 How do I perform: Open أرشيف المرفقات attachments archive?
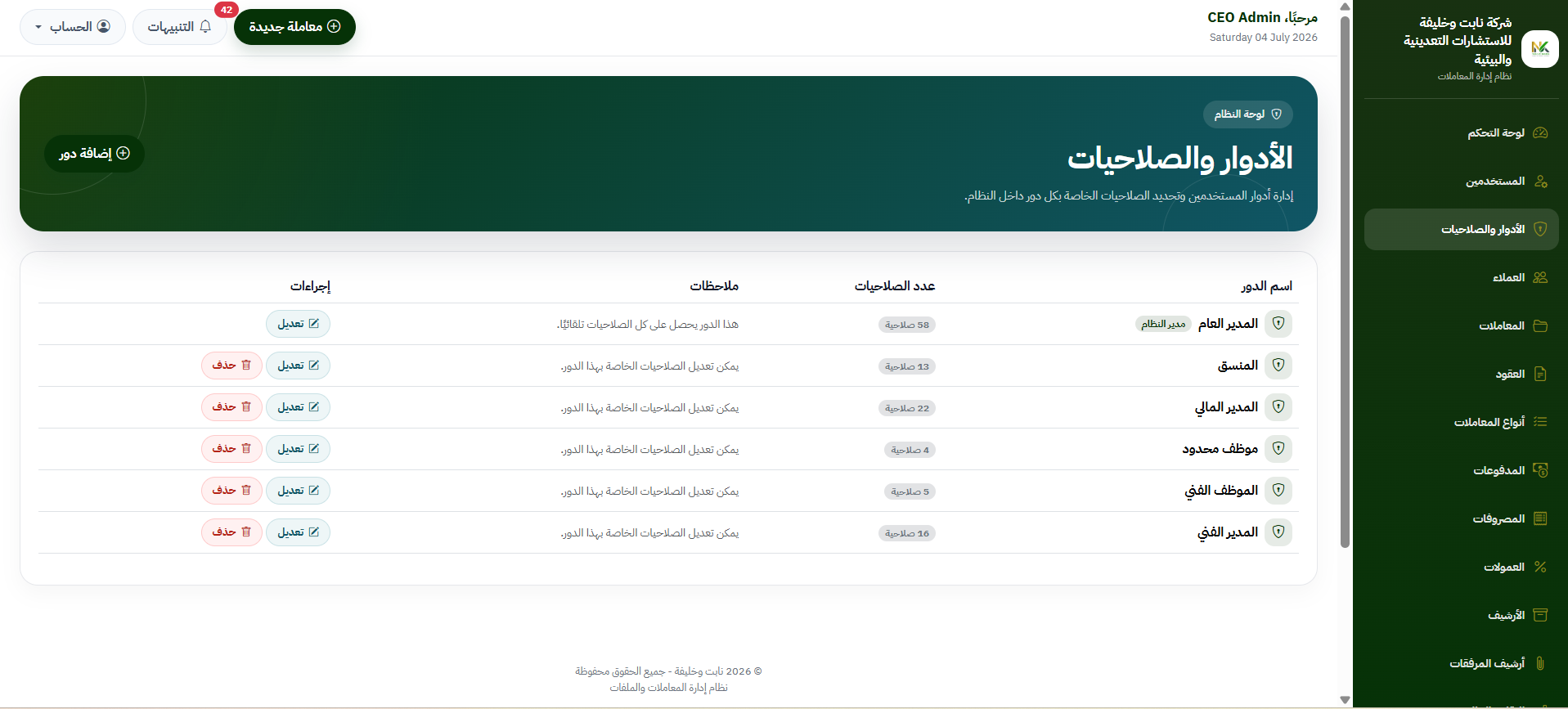pyautogui.click(x=1461, y=664)
